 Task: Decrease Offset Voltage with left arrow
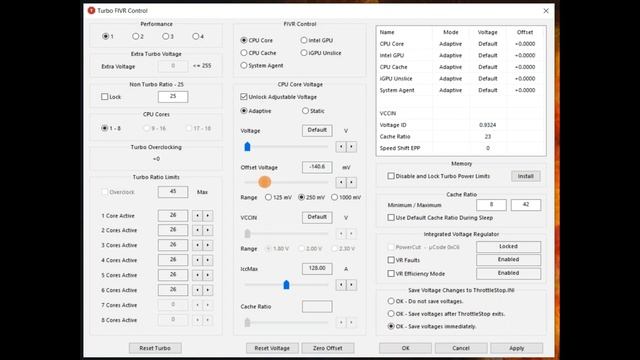341,182
